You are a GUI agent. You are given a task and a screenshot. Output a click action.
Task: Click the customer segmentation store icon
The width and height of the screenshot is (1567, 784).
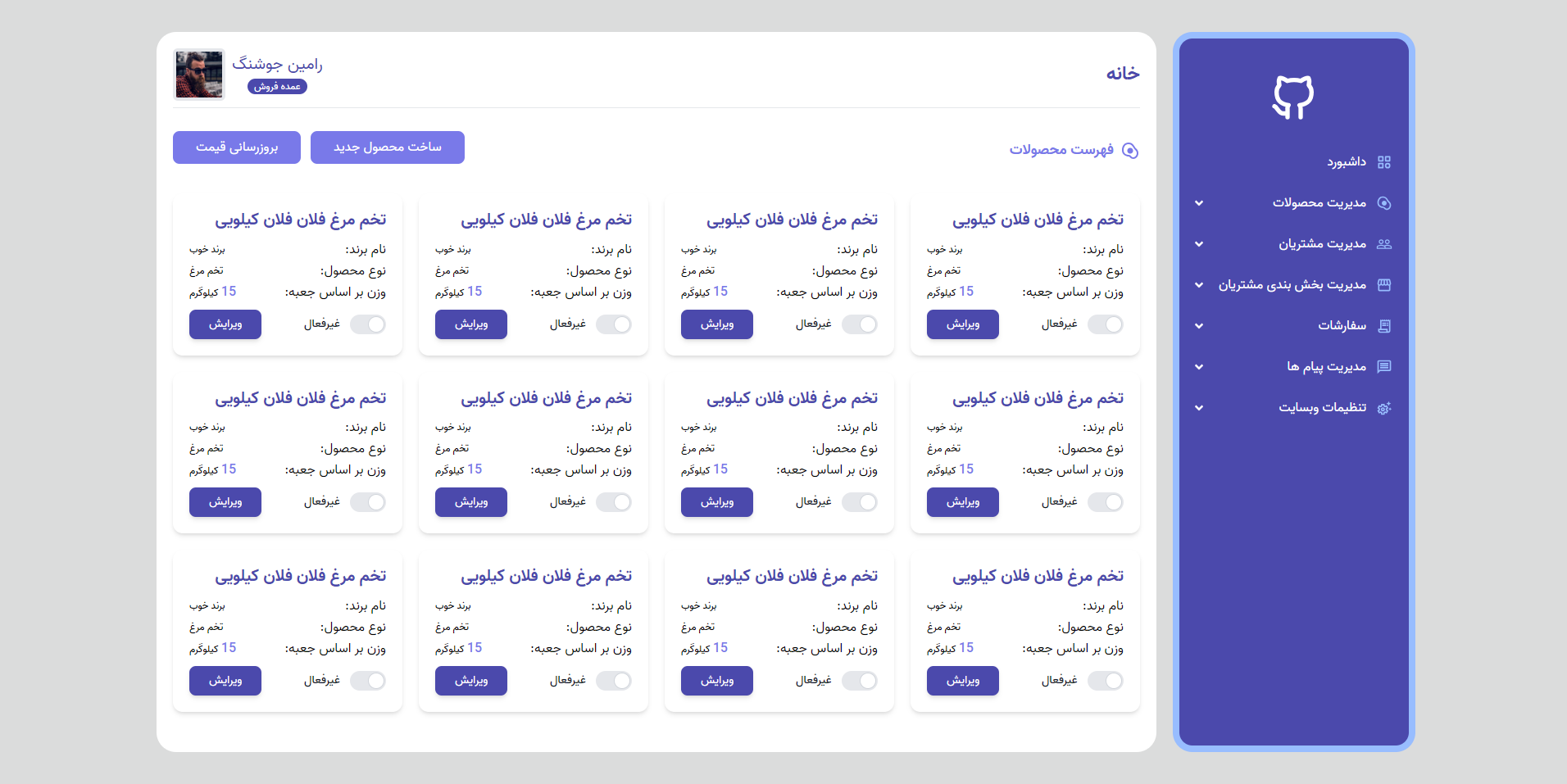[x=1384, y=285]
